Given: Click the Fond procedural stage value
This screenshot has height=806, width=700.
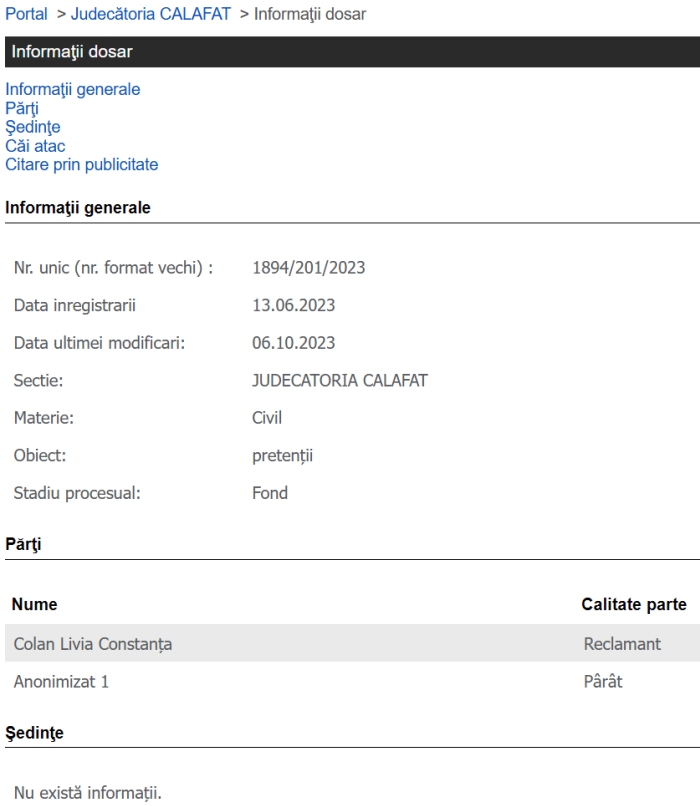Looking at the screenshot, I should click(x=270, y=493).
